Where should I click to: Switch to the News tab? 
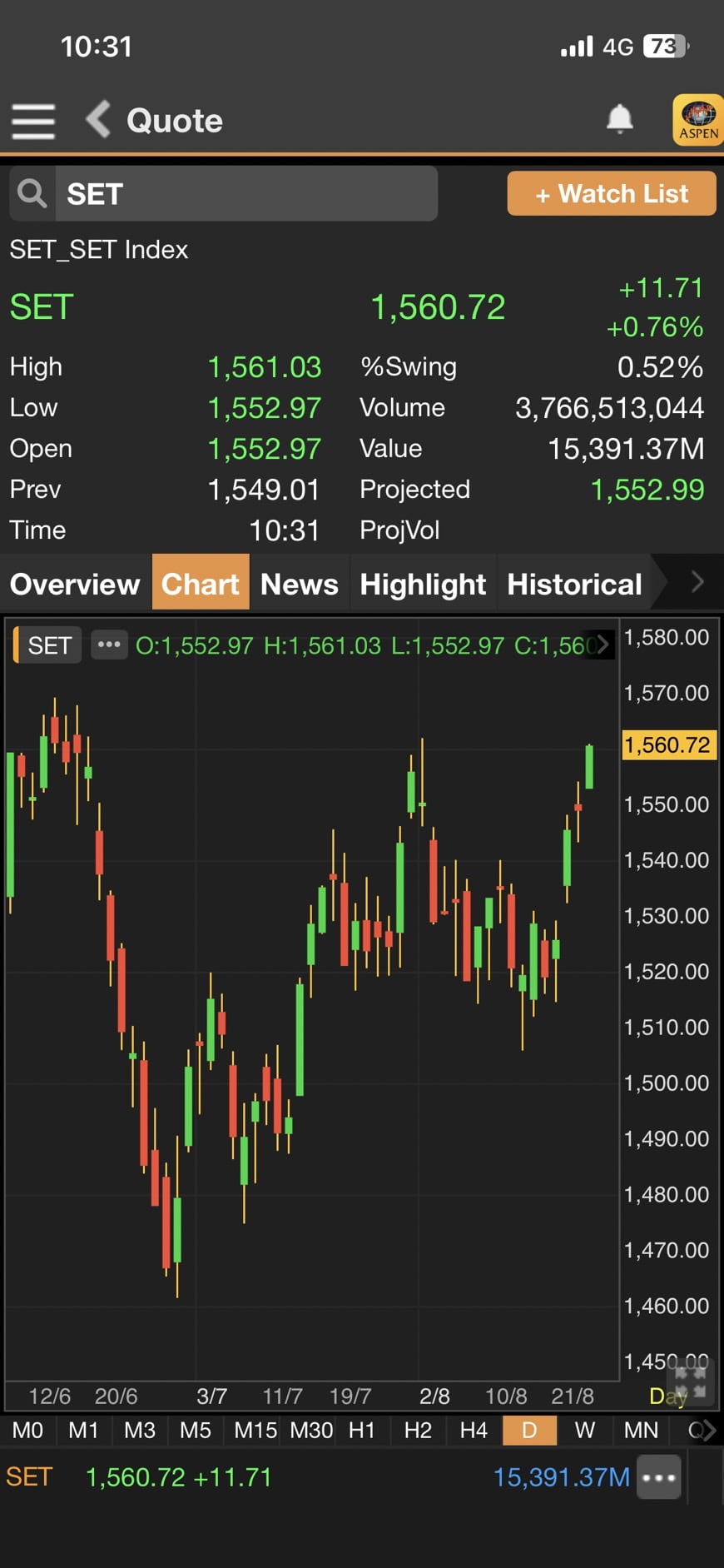(x=299, y=584)
